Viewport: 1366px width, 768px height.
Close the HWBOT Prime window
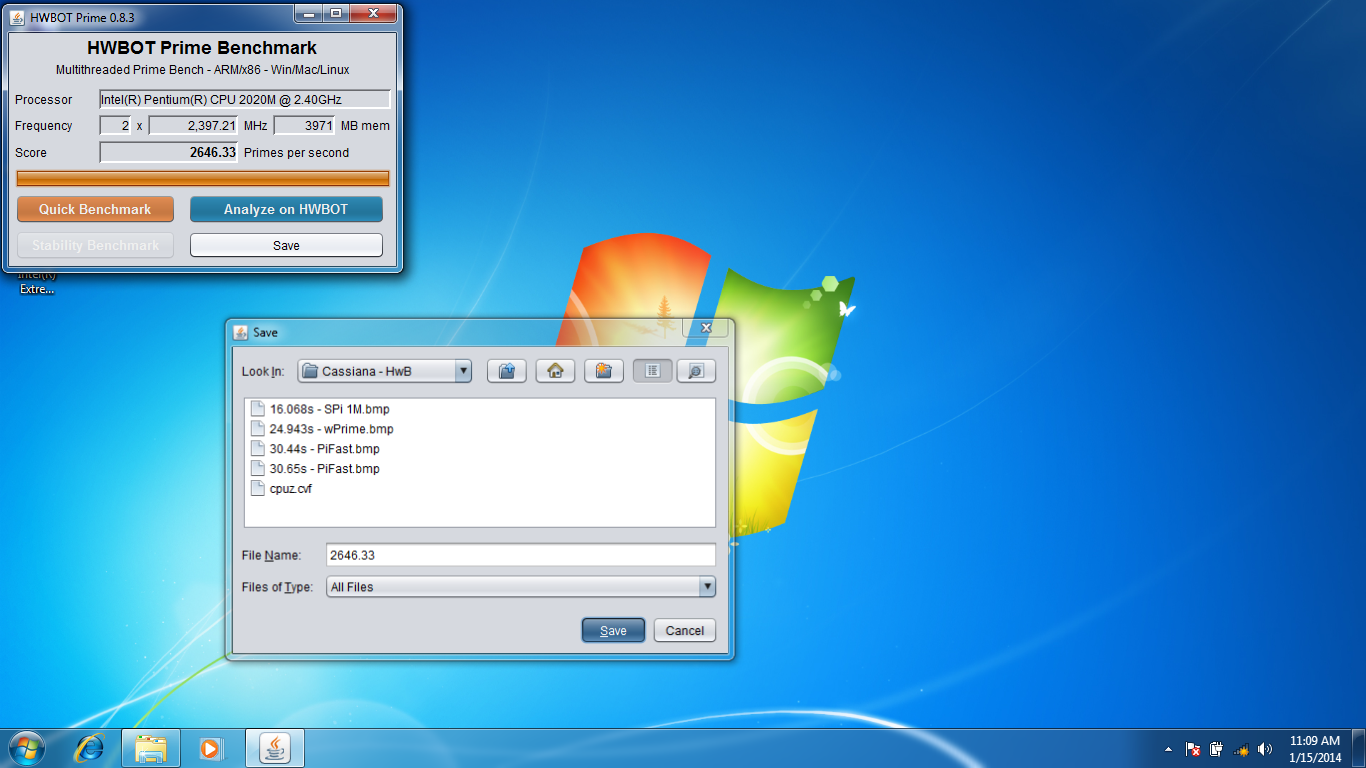pyautogui.click(x=372, y=13)
